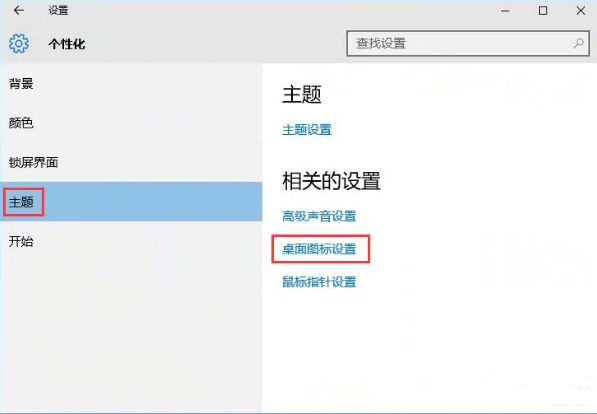Click the 个性化 page title

tap(67, 44)
